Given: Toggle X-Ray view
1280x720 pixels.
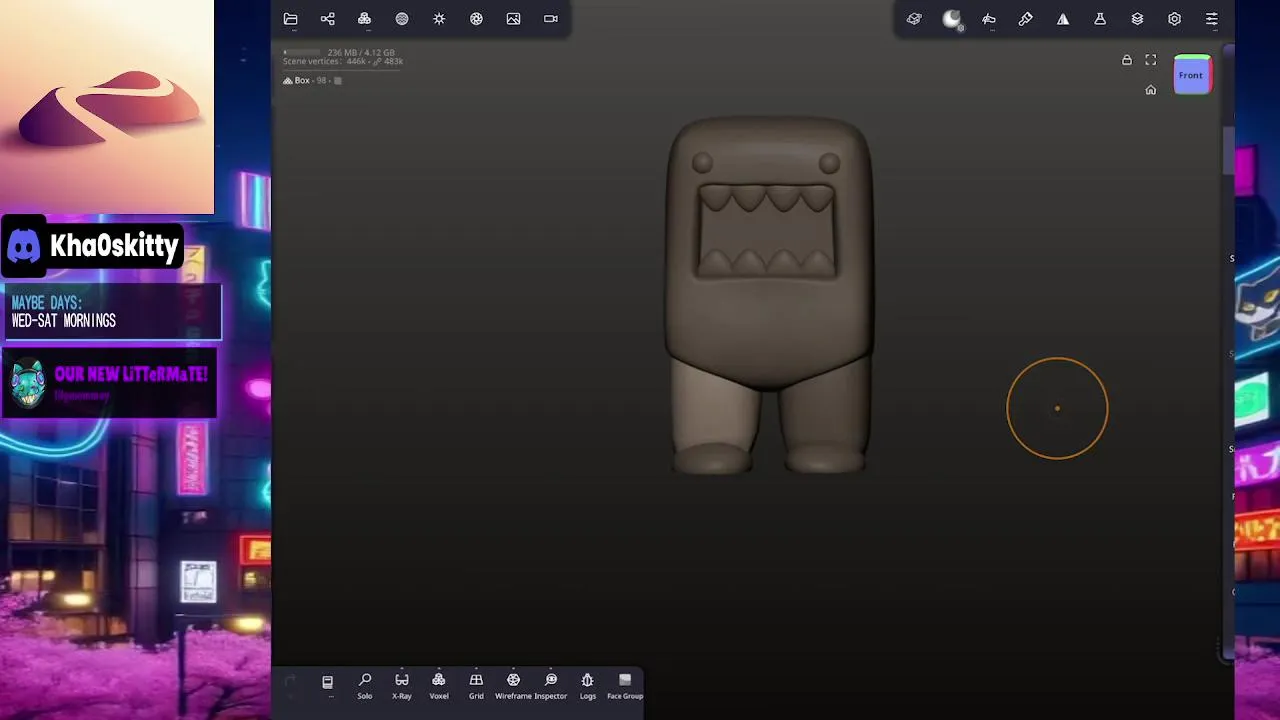Looking at the screenshot, I should 402,686.
